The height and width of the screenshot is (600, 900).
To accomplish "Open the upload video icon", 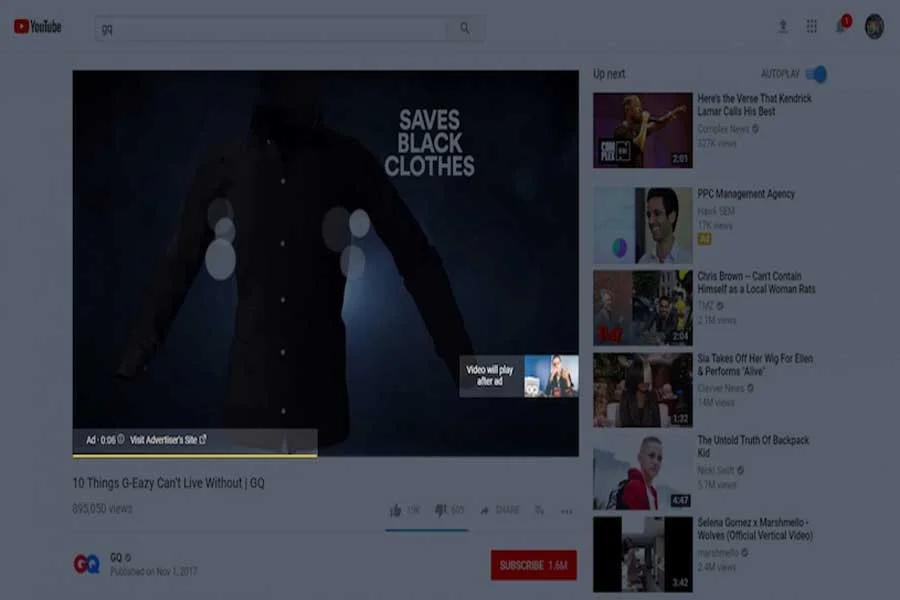I will [x=783, y=27].
